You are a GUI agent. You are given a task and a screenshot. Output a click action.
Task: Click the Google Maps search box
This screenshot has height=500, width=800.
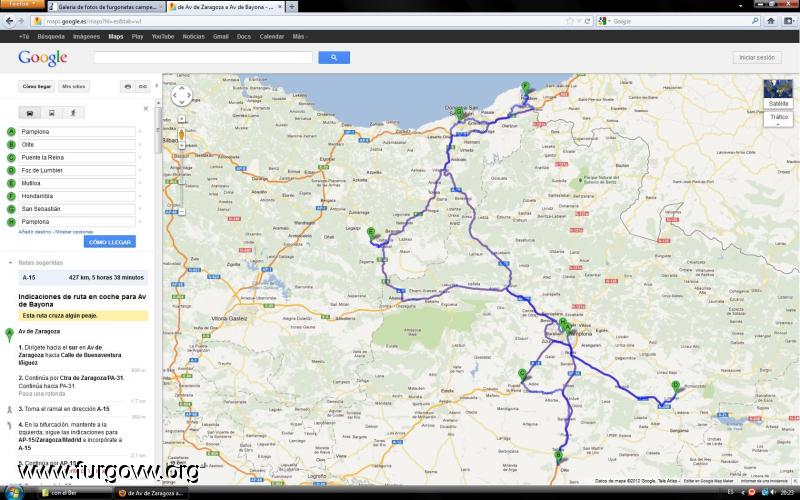(203, 58)
